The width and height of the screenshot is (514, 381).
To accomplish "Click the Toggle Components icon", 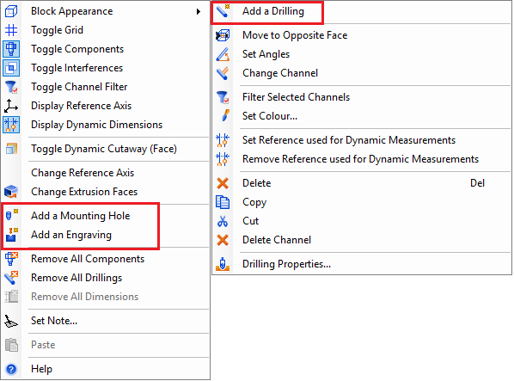I will click(x=11, y=49).
